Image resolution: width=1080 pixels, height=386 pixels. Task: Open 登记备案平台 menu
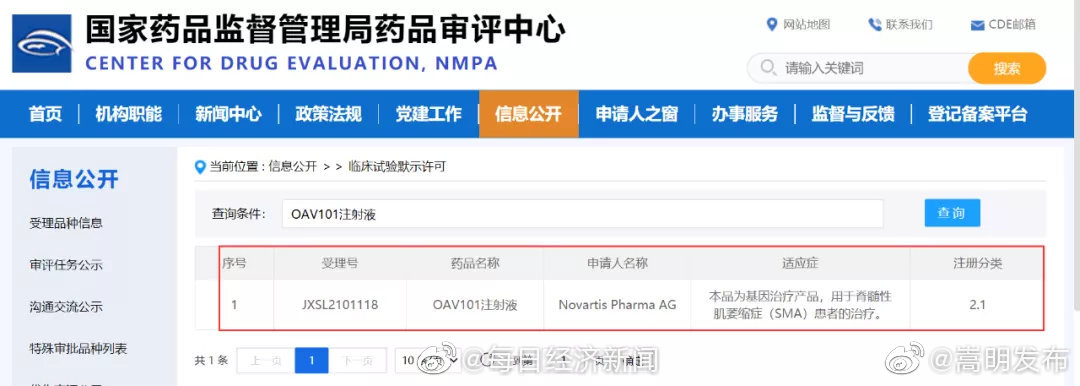[977, 114]
